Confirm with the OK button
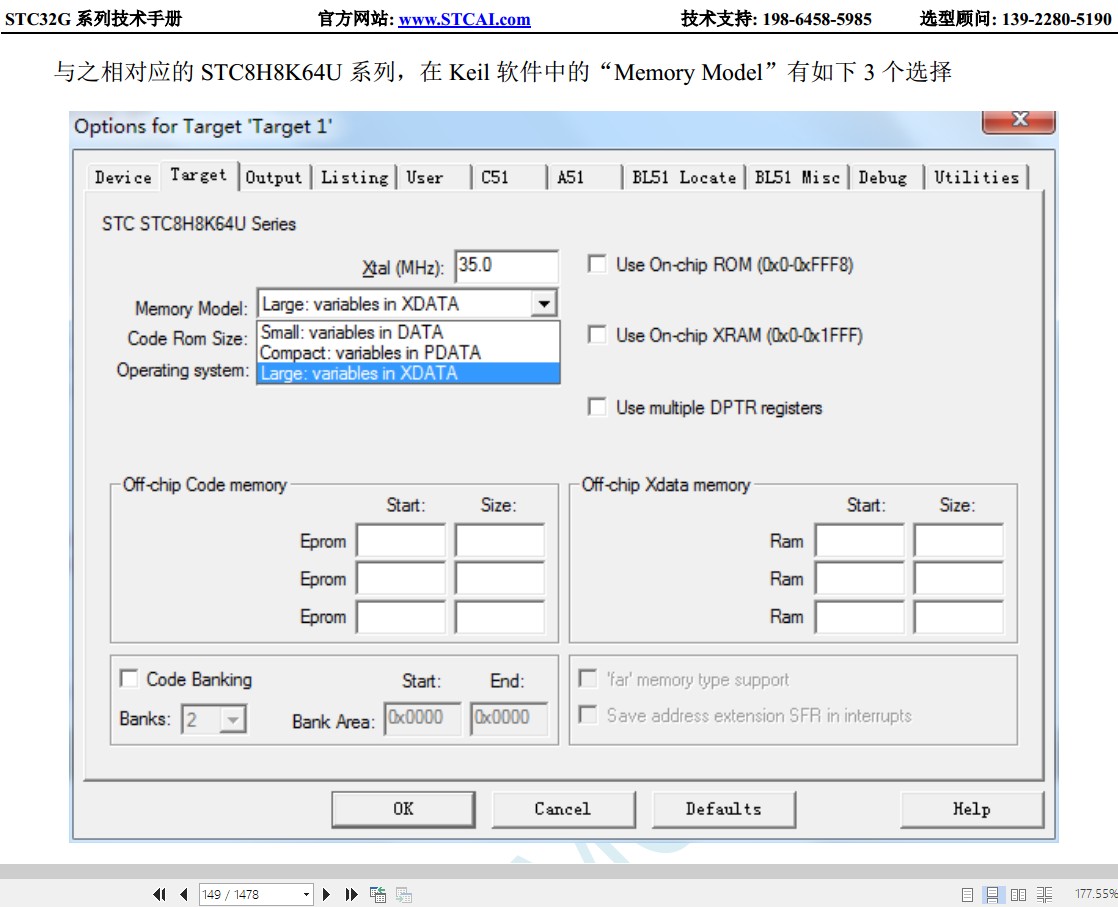The width and height of the screenshot is (1118, 907). point(404,809)
